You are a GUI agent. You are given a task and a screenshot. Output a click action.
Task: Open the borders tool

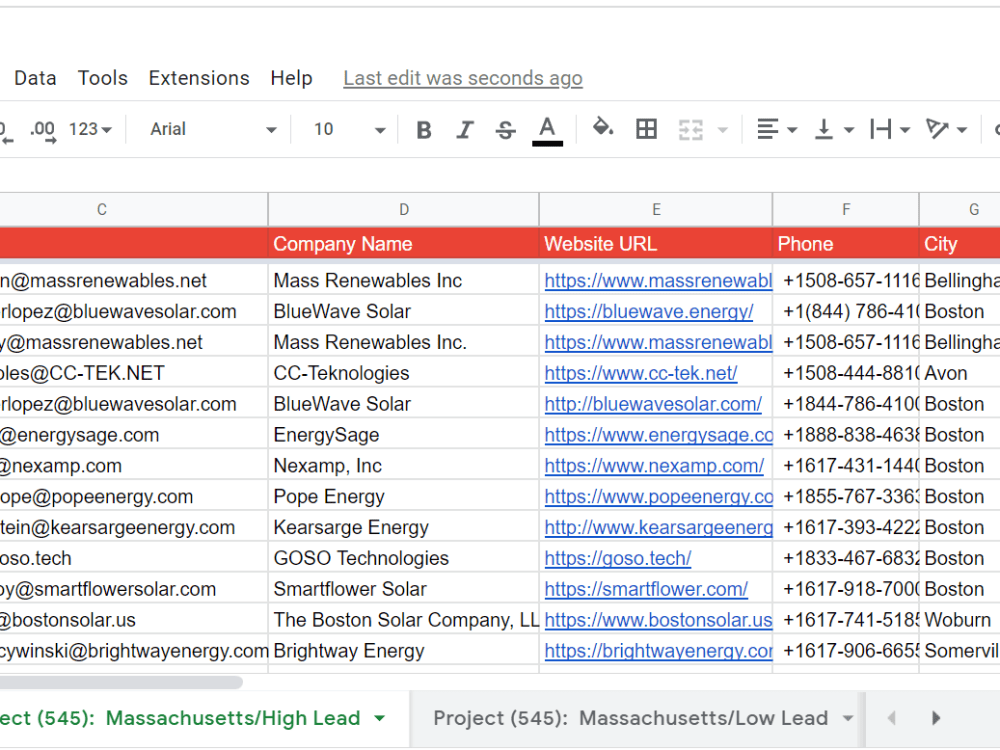(x=646, y=129)
